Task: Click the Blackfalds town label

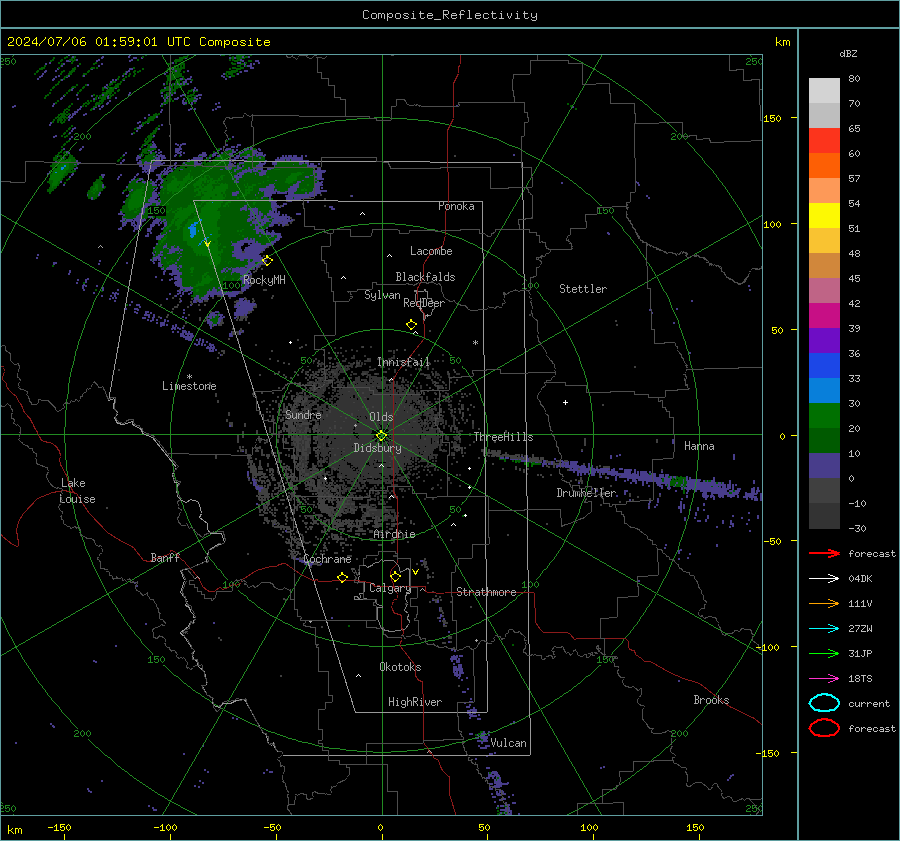Action: pyautogui.click(x=425, y=277)
